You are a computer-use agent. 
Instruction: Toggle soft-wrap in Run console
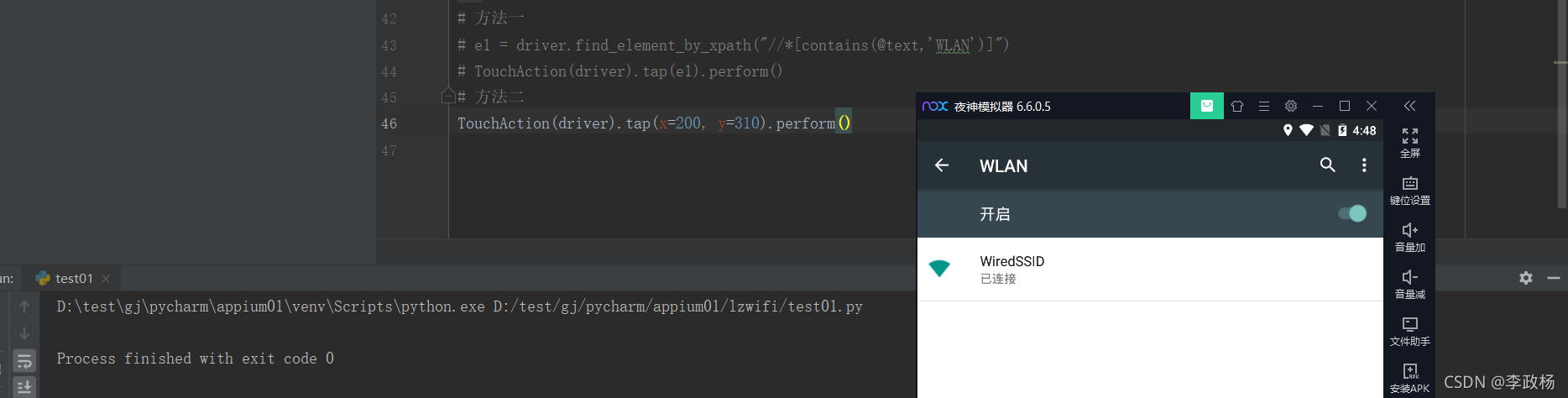24,361
